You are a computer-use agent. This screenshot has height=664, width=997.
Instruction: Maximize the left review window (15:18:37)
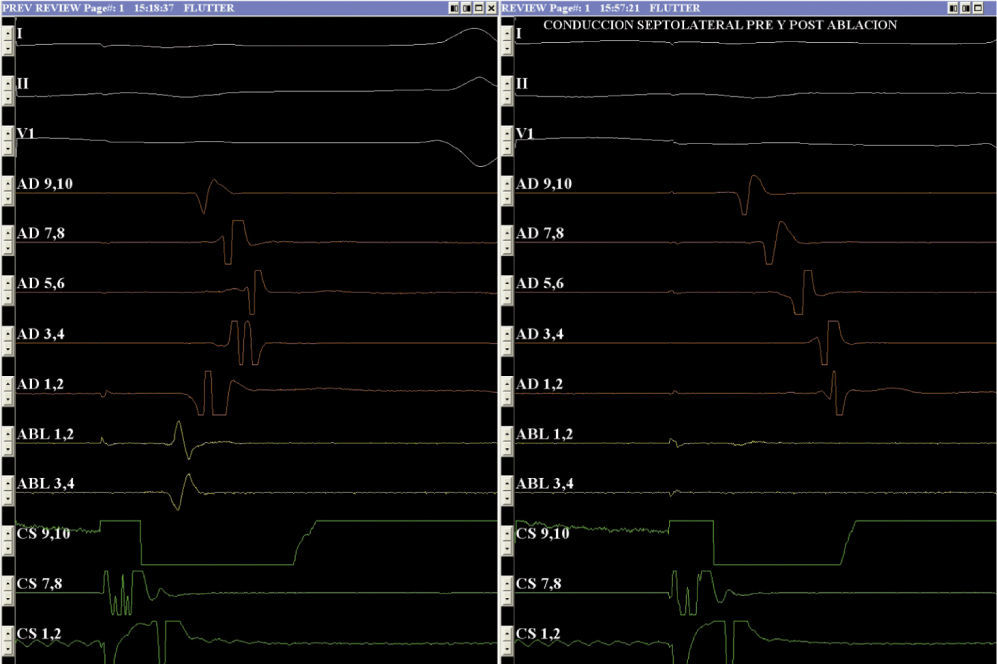click(478, 7)
